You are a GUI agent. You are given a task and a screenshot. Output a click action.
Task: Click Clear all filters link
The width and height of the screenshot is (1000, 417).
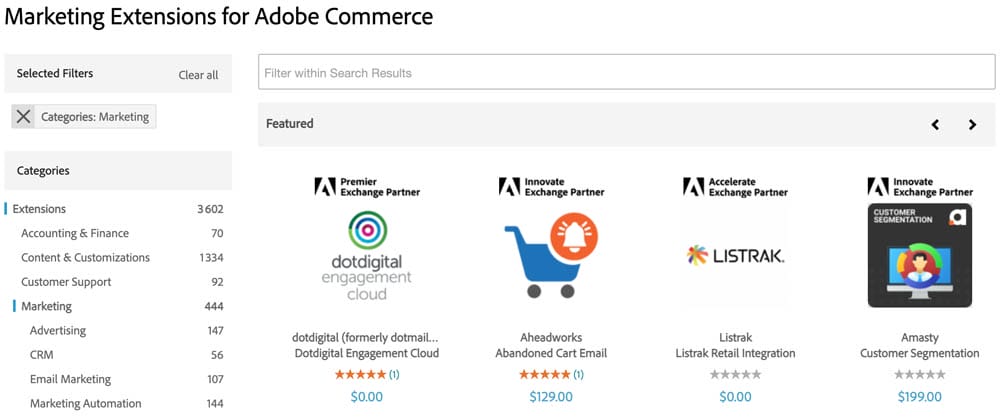click(198, 75)
